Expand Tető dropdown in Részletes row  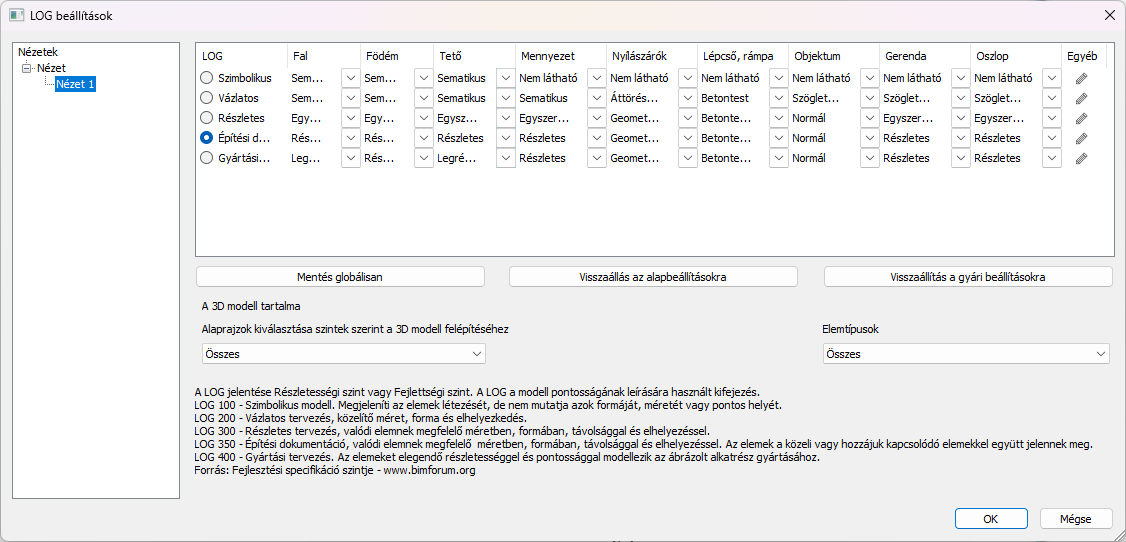[x=506, y=118]
